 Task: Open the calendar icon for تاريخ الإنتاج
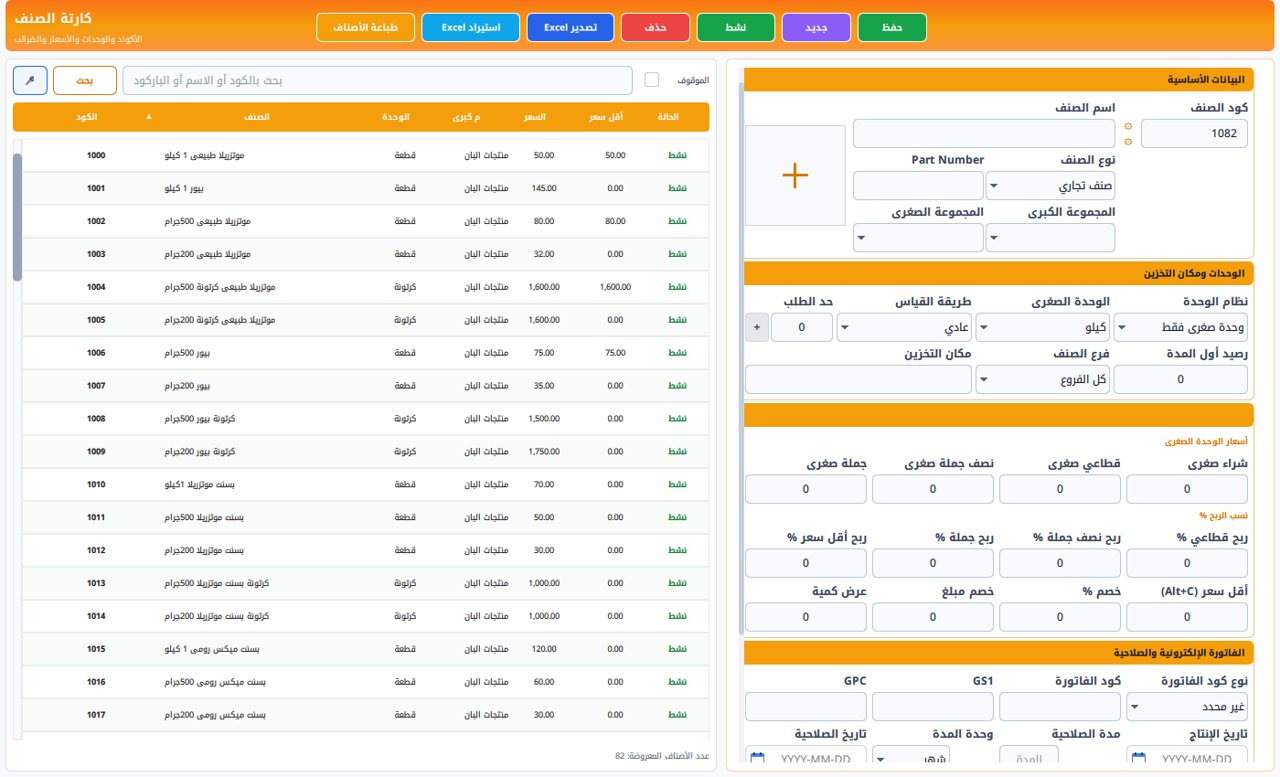[1137, 759]
